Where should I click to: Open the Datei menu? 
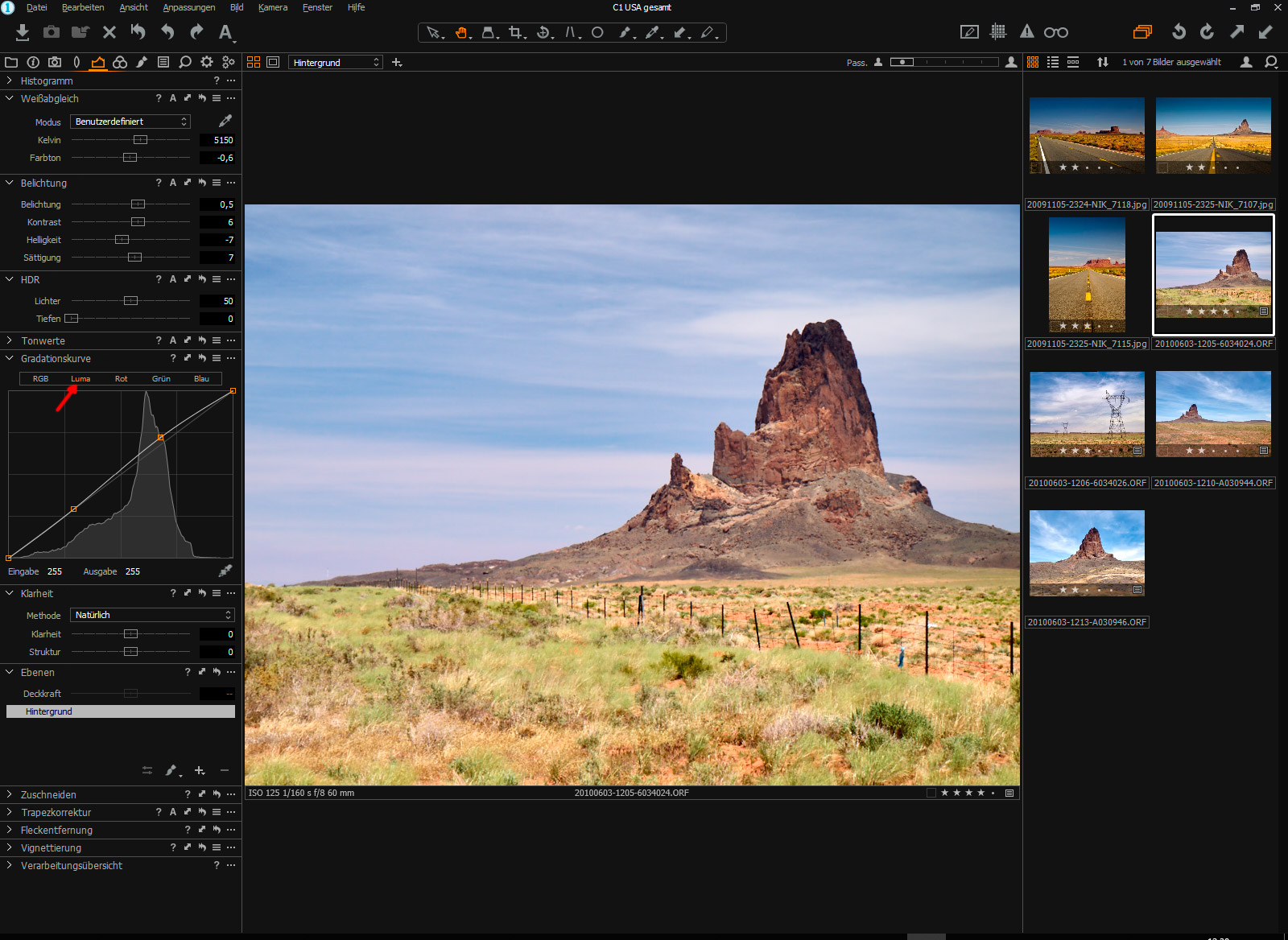pyautogui.click(x=36, y=7)
